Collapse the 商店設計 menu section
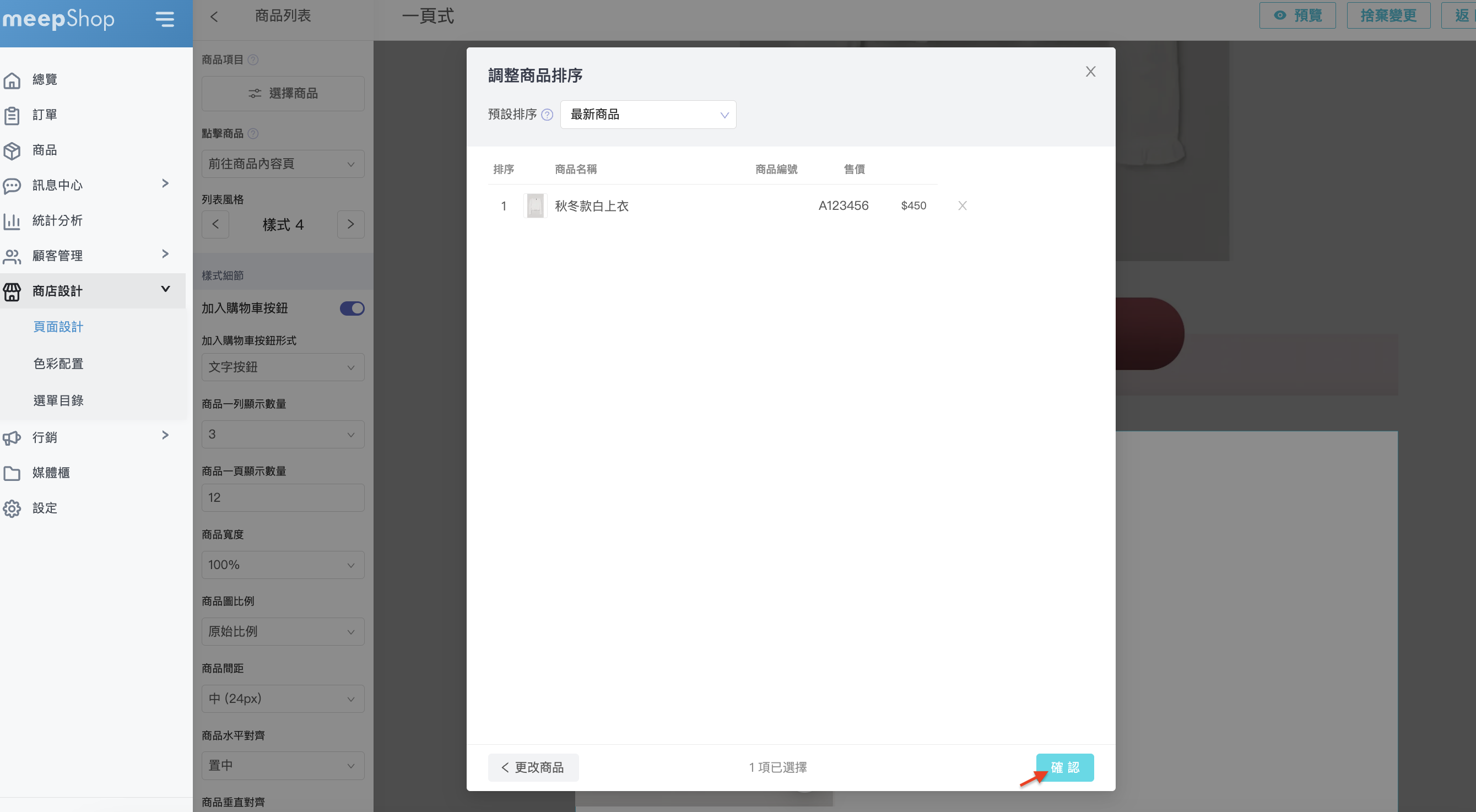The height and width of the screenshot is (812, 1476). click(165, 289)
